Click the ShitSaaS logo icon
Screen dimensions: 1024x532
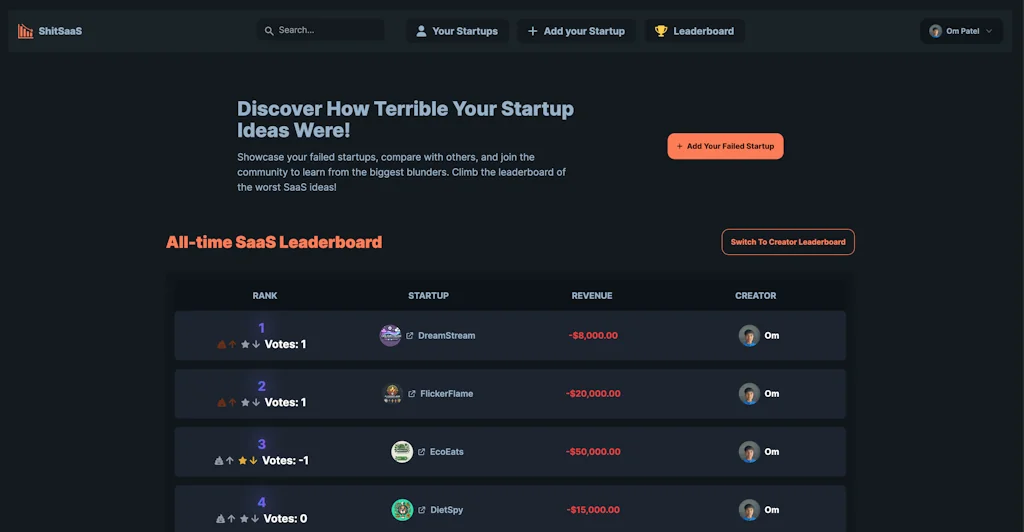tap(25, 31)
